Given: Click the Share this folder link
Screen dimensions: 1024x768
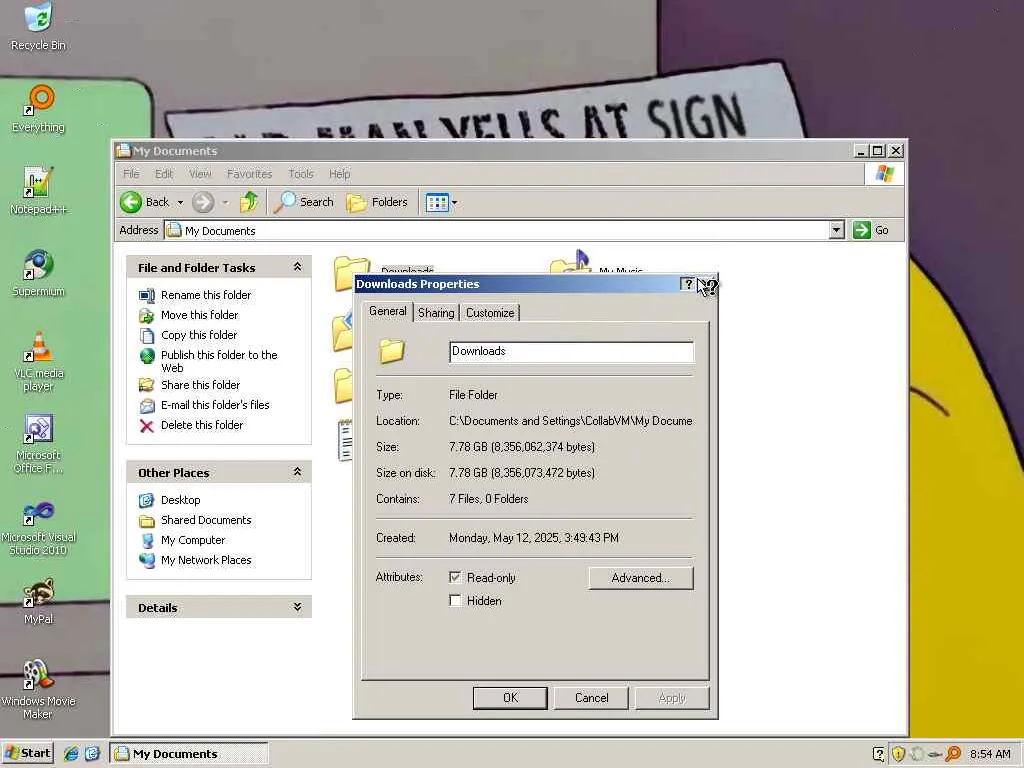Looking at the screenshot, I should coord(200,385).
